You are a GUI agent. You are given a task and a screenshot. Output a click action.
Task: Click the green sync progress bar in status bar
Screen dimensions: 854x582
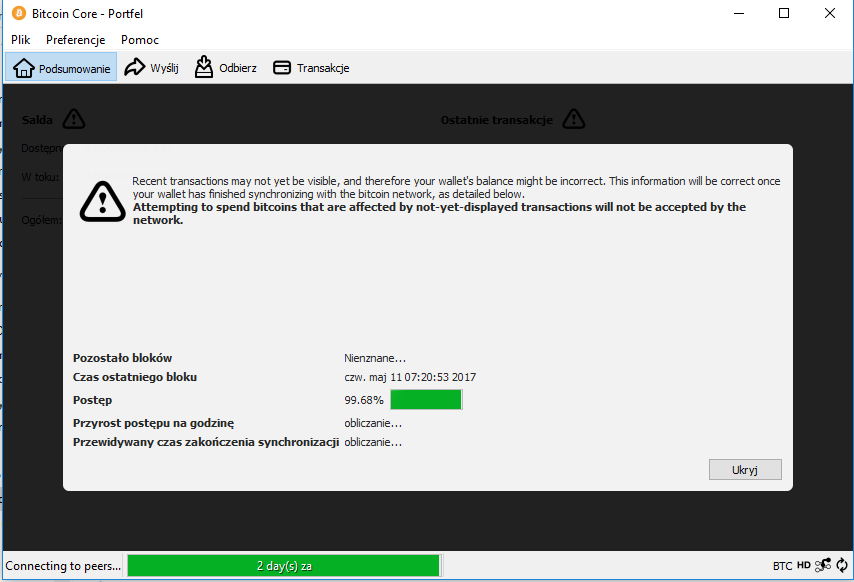(x=284, y=566)
